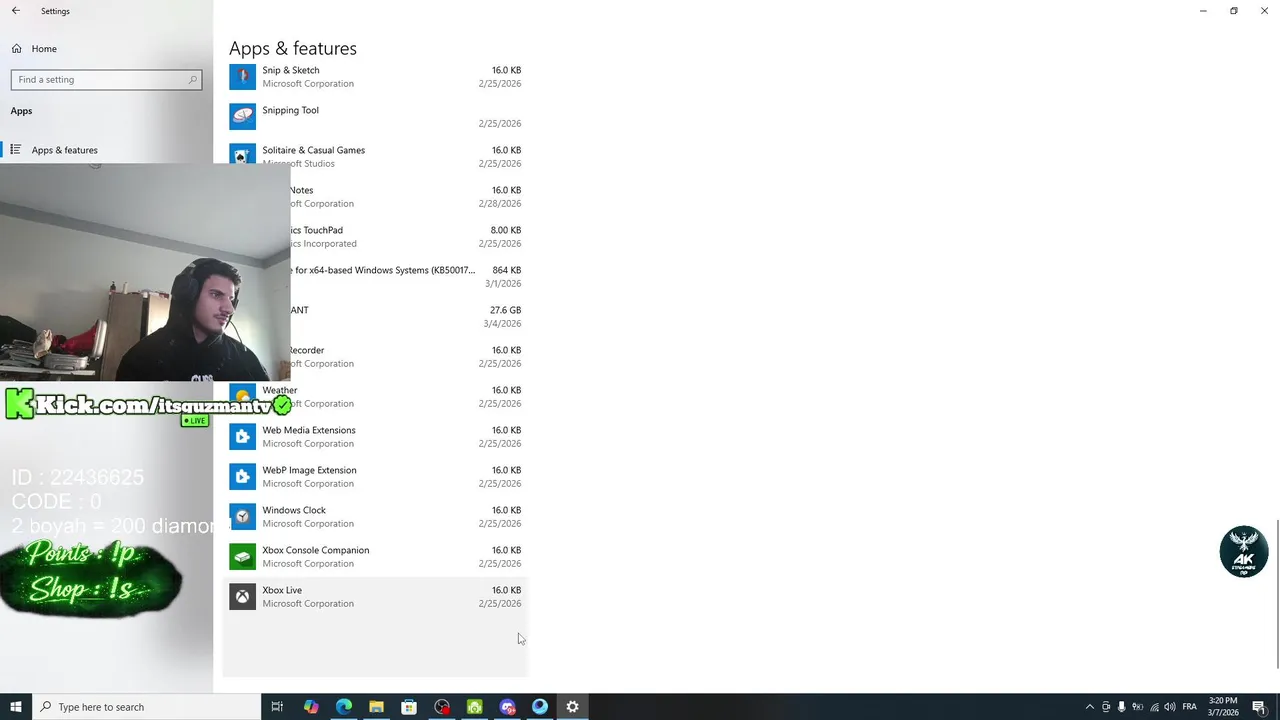Click the microphone tray icon

click(x=1121, y=707)
